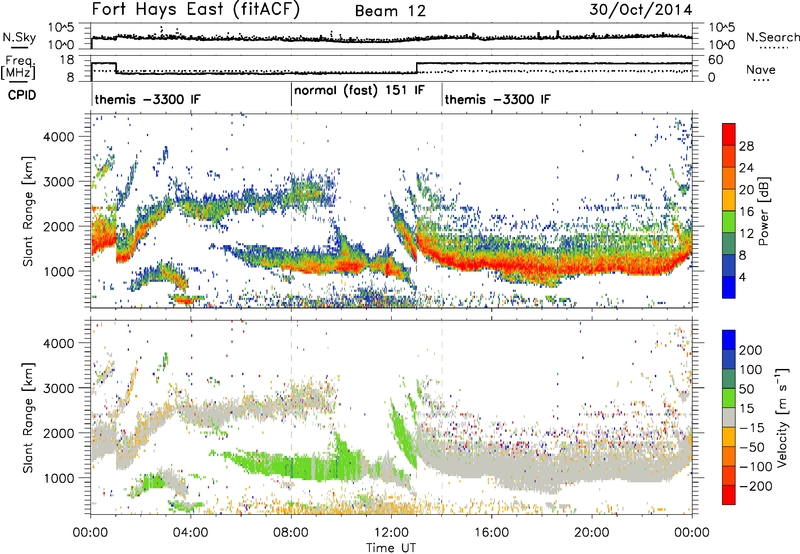Select 'normal (fast) 151 IF' CPID label
Screen dimensions: 800x554
pyautogui.click(x=359, y=90)
